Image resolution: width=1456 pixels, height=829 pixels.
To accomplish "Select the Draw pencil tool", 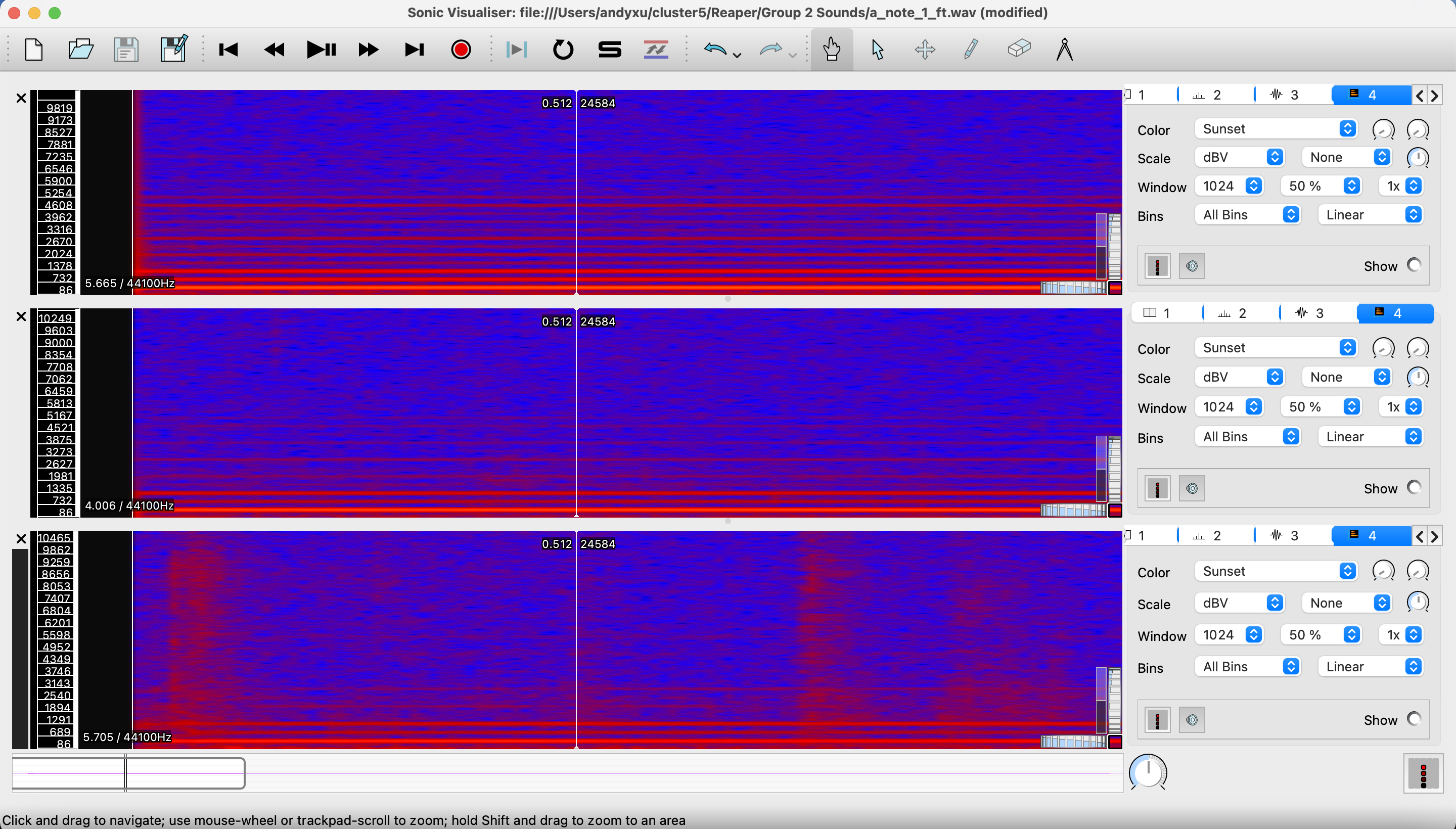I will tap(972, 50).
